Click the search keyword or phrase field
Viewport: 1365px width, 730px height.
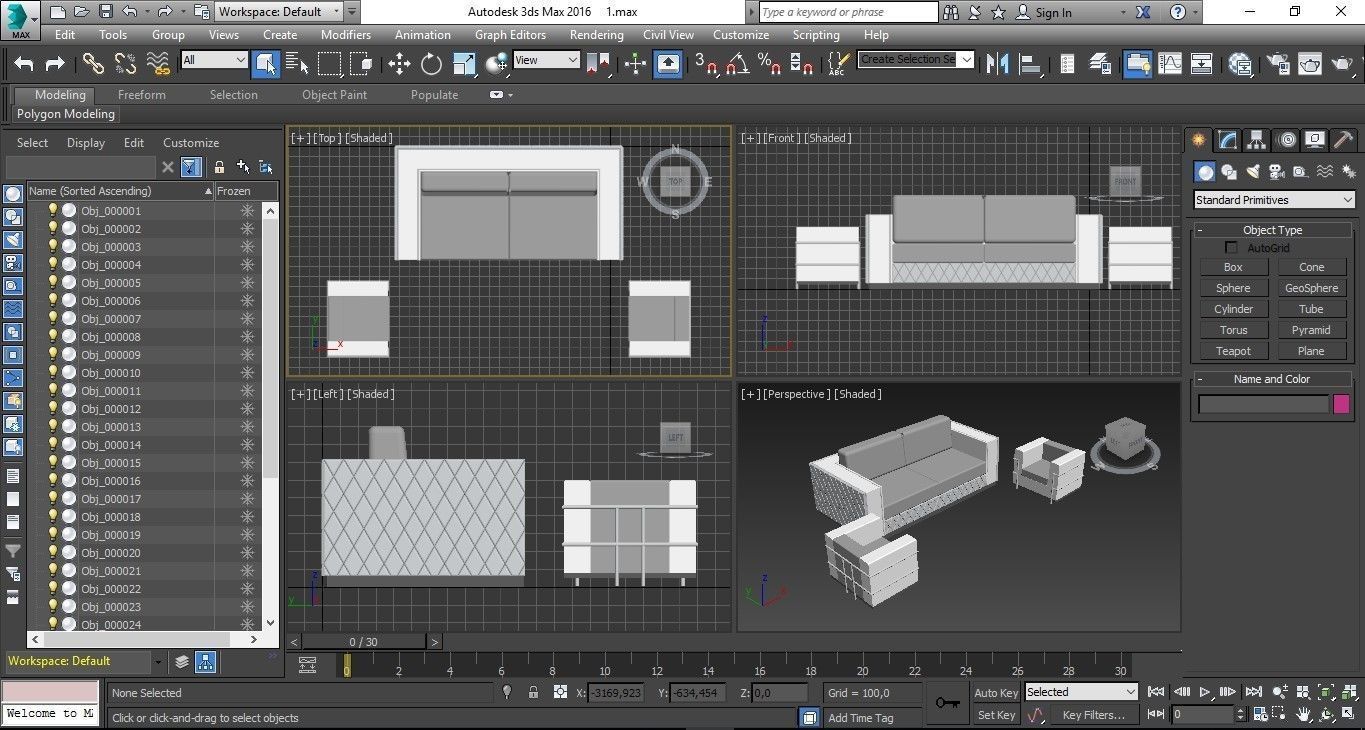[848, 12]
